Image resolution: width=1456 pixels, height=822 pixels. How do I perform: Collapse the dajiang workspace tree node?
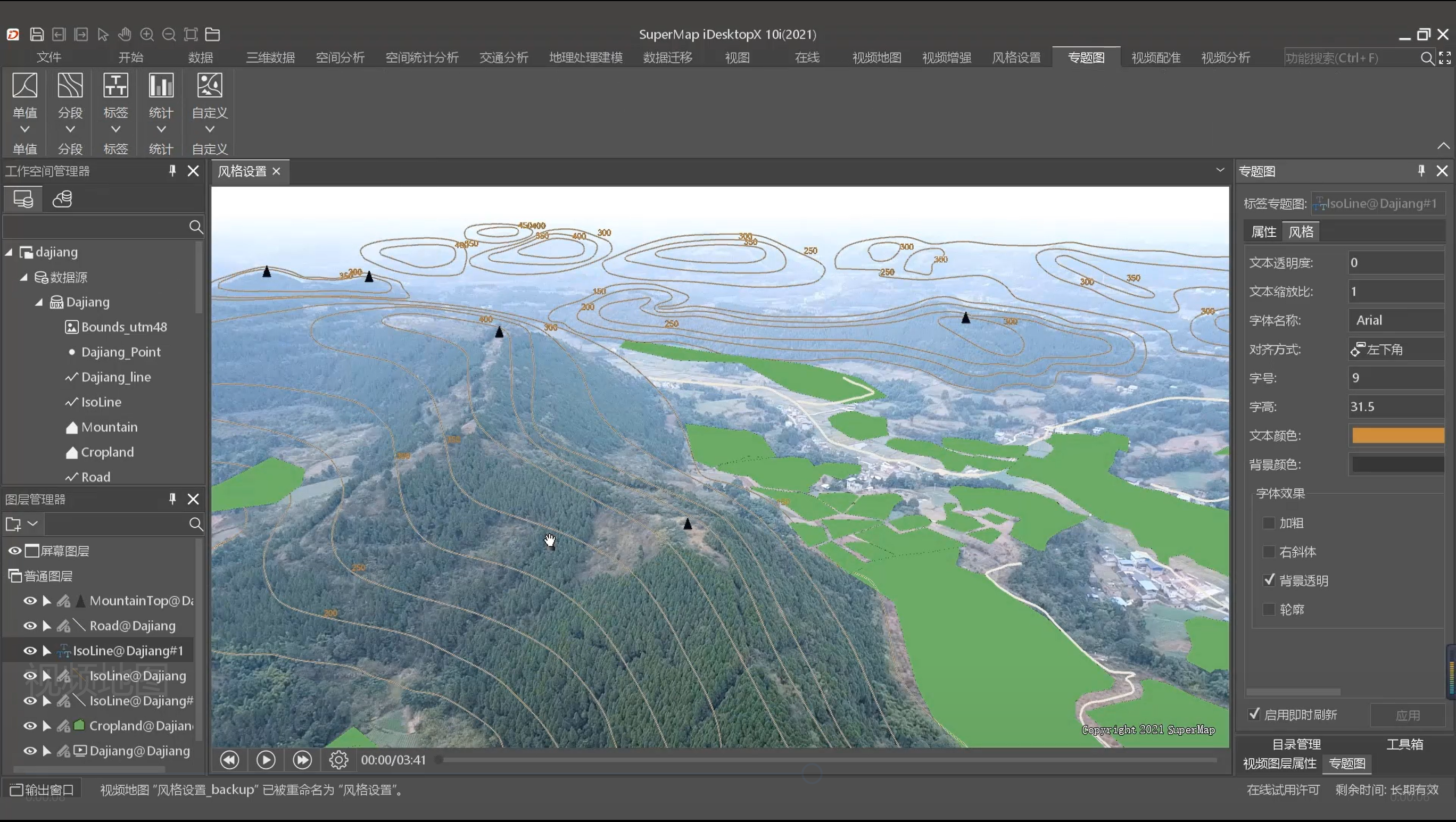point(9,252)
